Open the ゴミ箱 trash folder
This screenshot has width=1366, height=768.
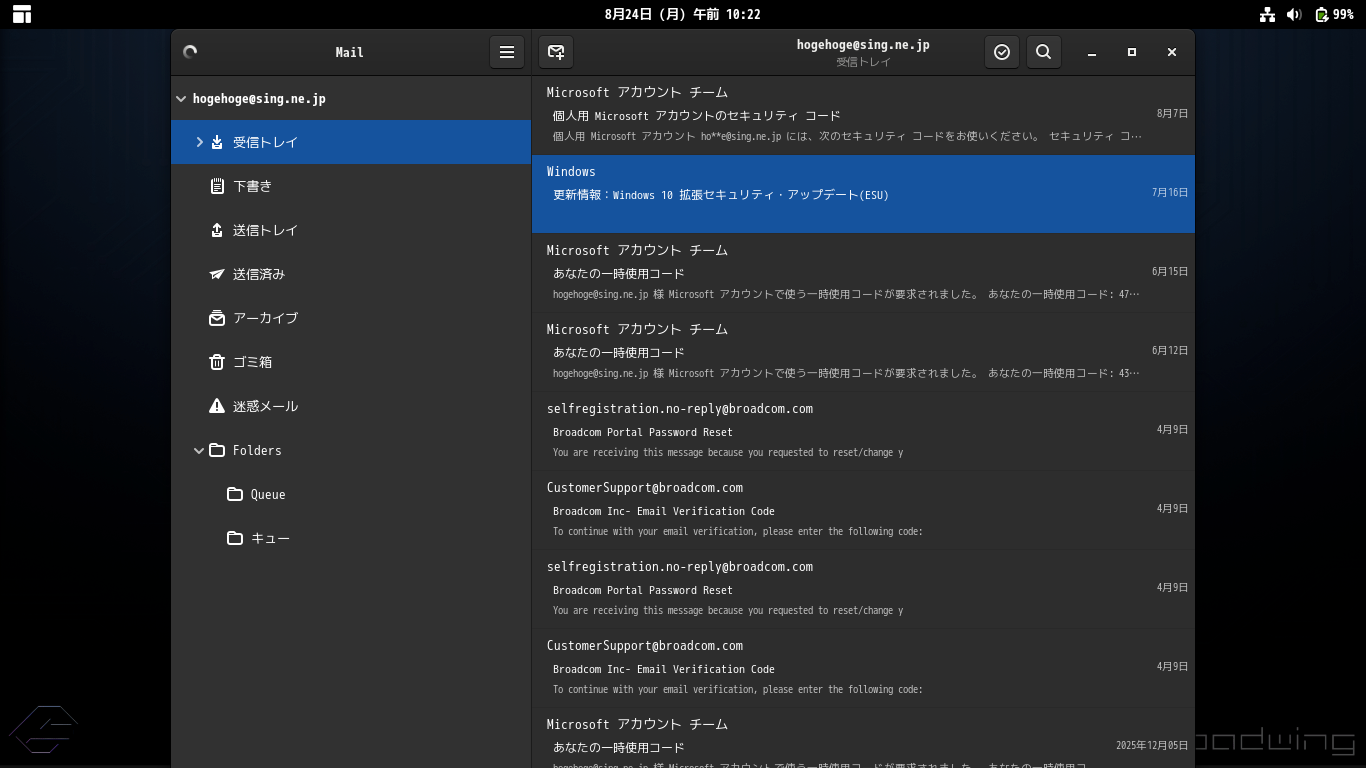click(351, 362)
